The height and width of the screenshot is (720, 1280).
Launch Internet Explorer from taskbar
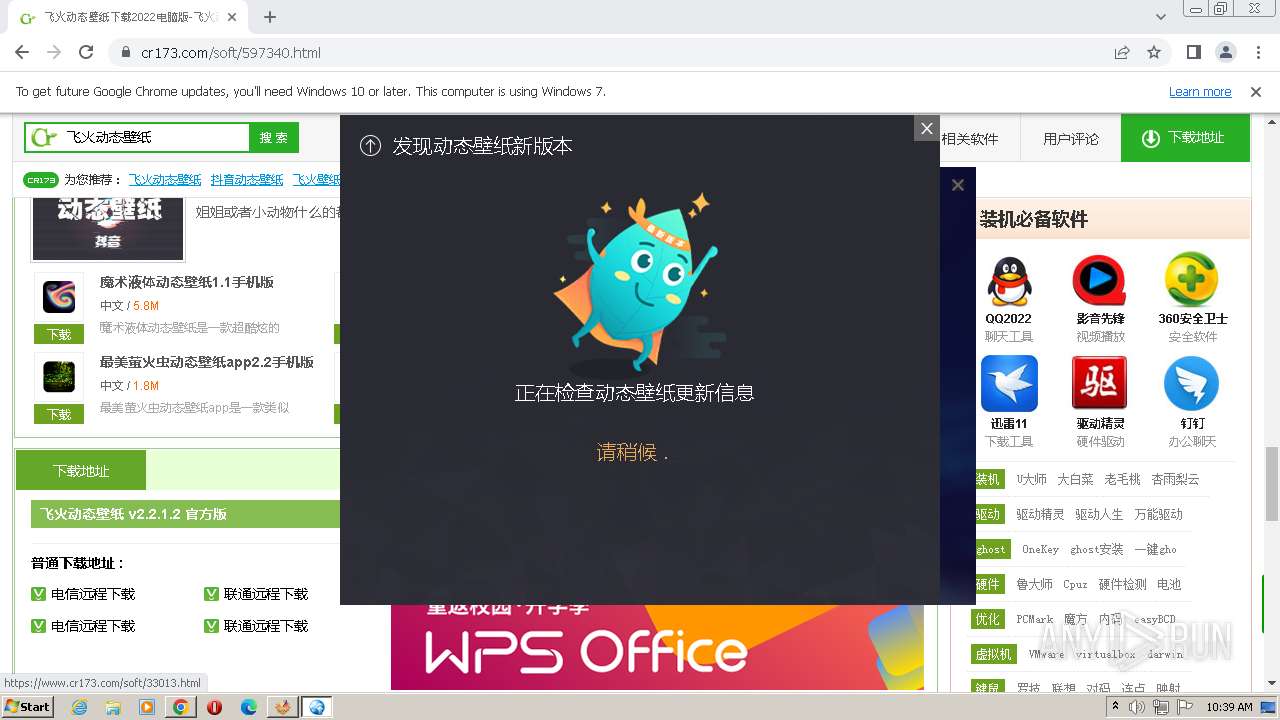pos(80,707)
